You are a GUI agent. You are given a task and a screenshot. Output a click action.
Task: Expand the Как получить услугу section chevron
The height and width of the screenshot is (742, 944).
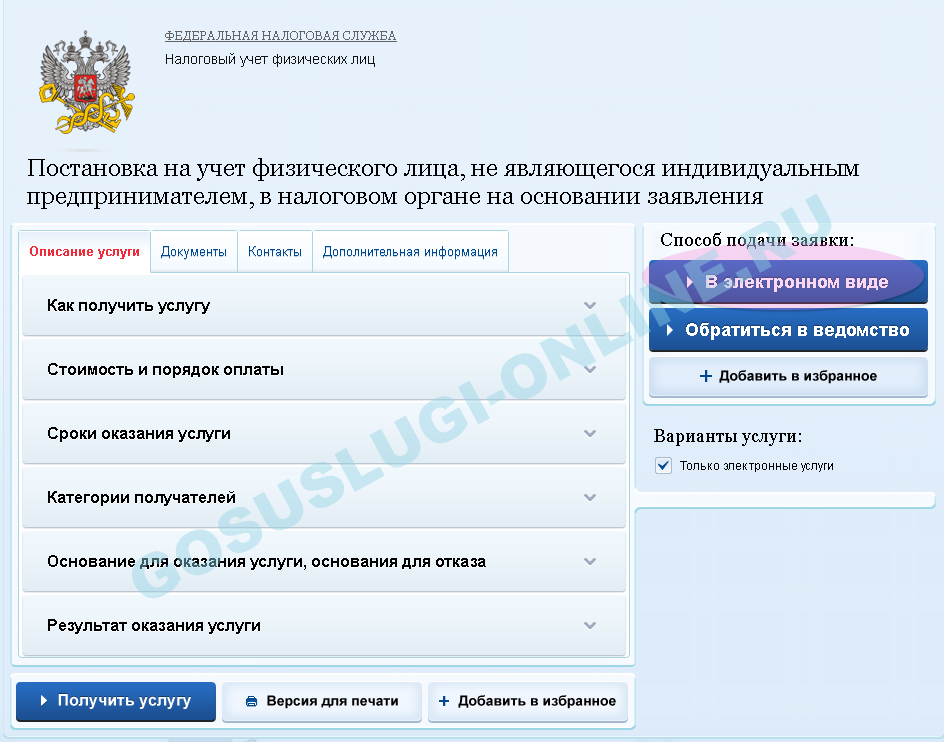(x=590, y=305)
